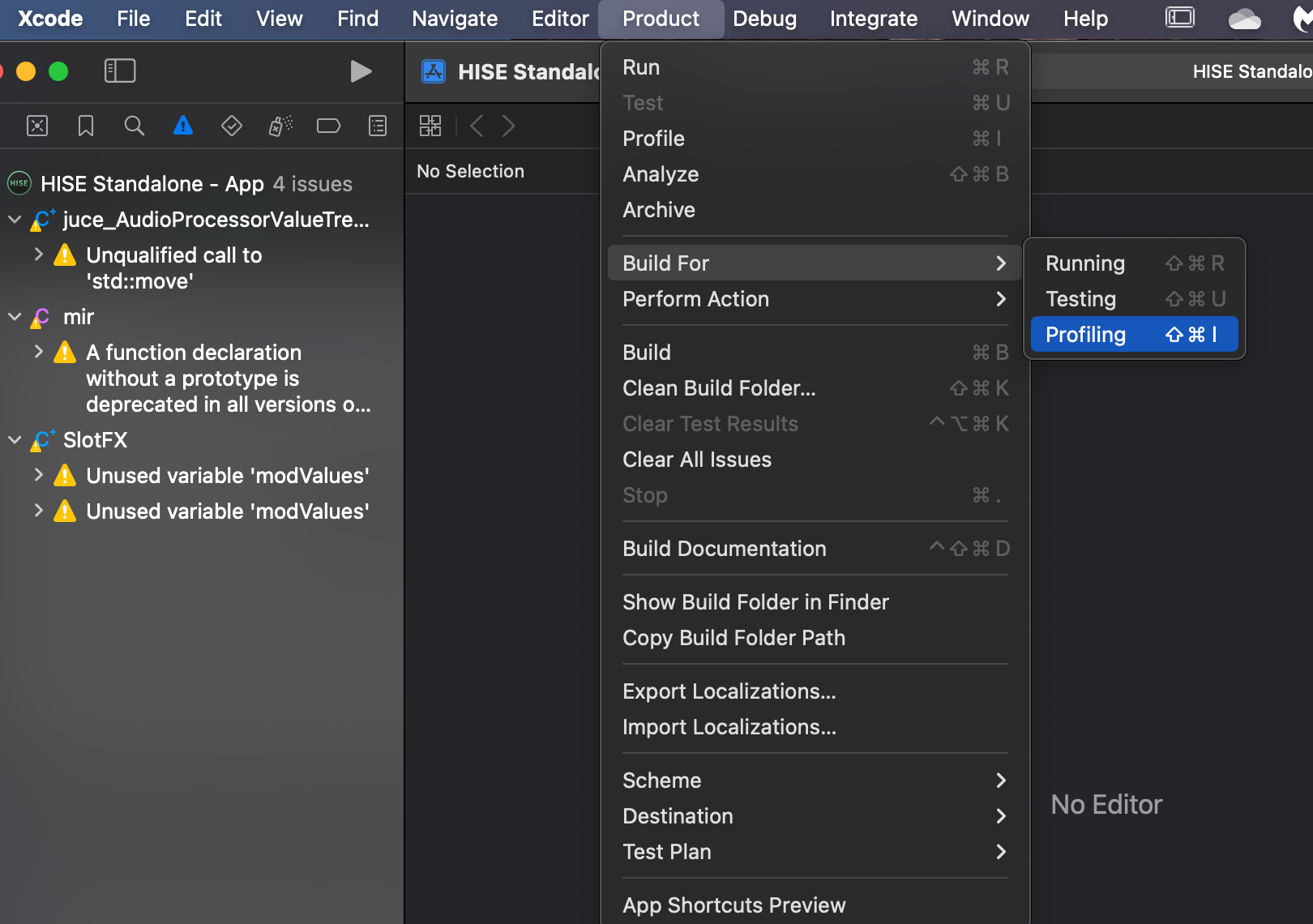Expand the first Unused variable 'modValues' warning

coord(38,475)
